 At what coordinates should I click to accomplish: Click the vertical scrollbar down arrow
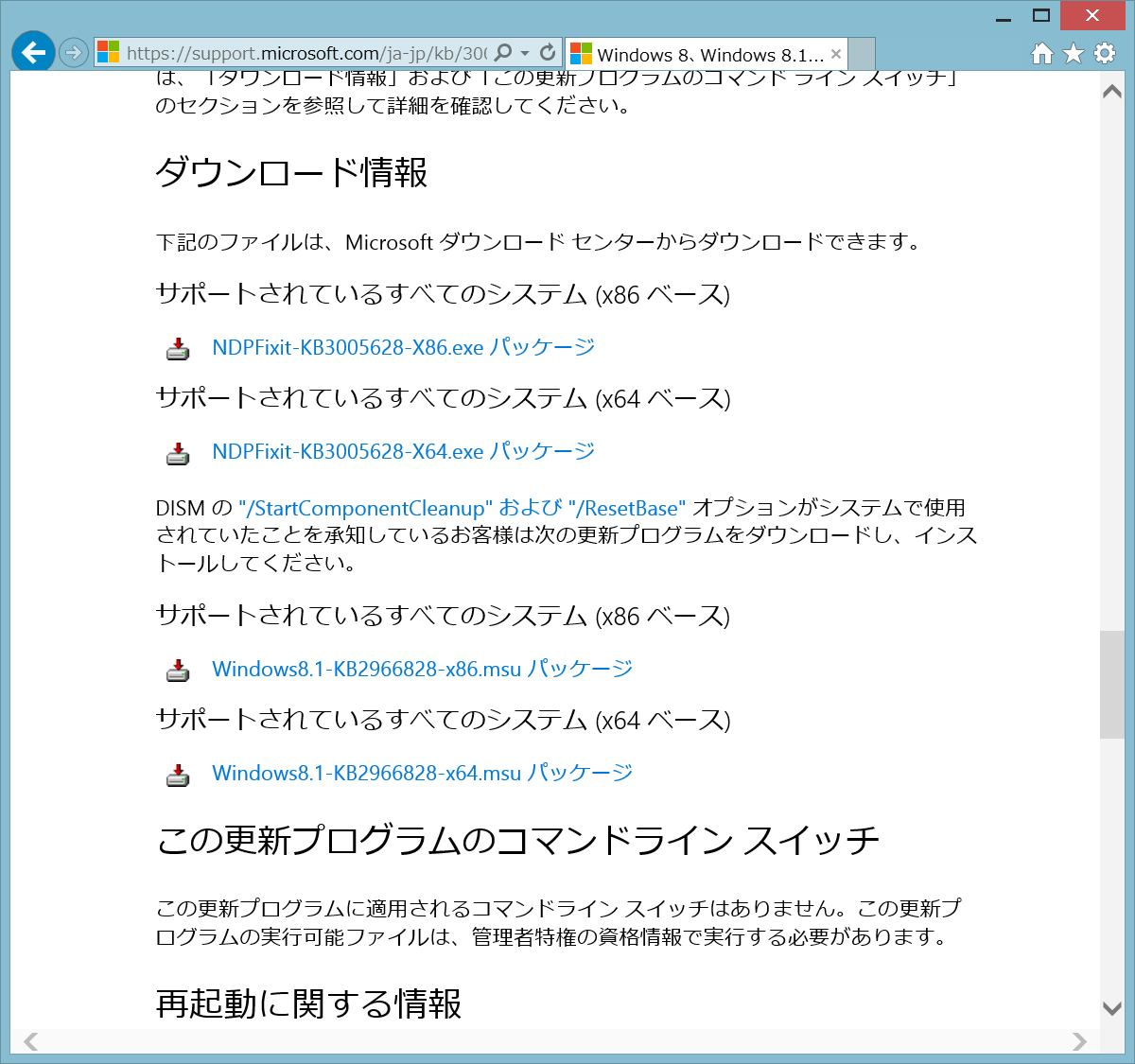click(1112, 1008)
